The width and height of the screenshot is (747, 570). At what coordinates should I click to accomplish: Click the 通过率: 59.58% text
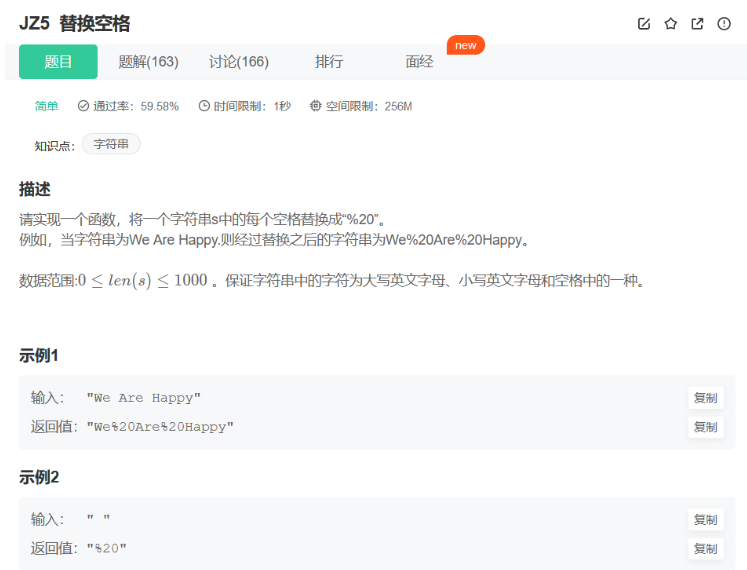tap(136, 106)
